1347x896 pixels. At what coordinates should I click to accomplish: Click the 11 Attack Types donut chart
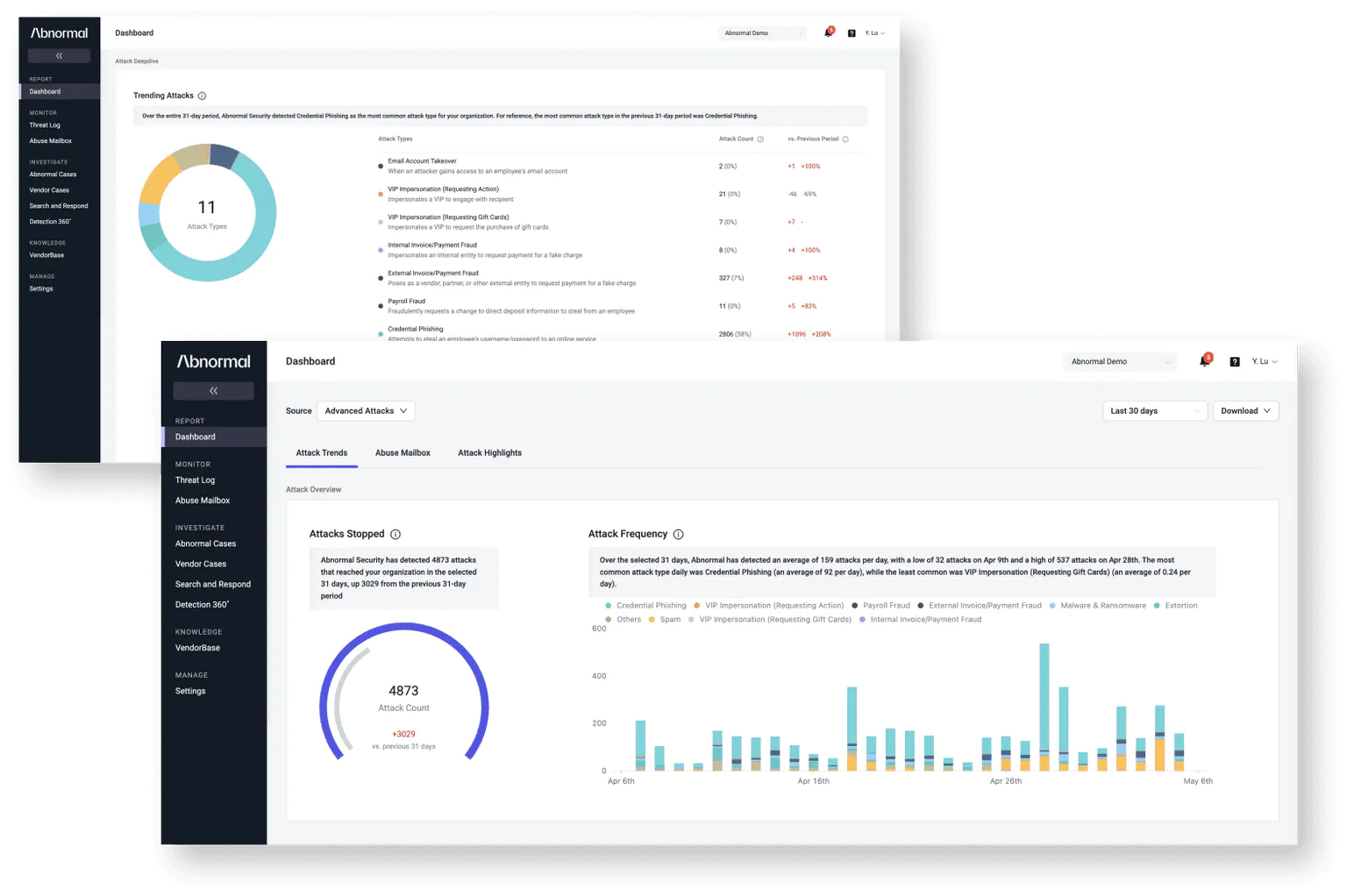tap(207, 213)
